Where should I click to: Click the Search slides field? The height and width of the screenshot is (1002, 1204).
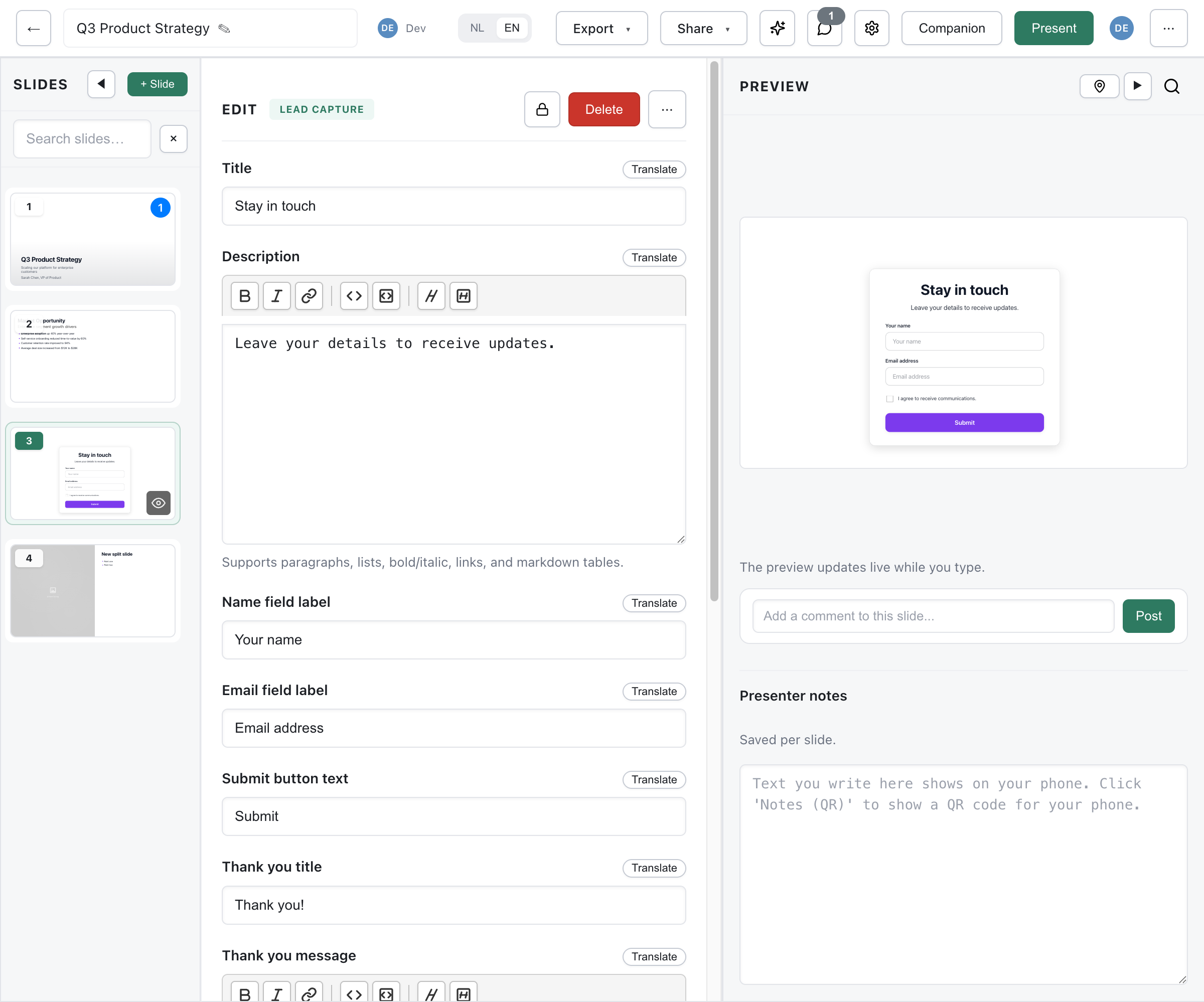[x=82, y=139]
